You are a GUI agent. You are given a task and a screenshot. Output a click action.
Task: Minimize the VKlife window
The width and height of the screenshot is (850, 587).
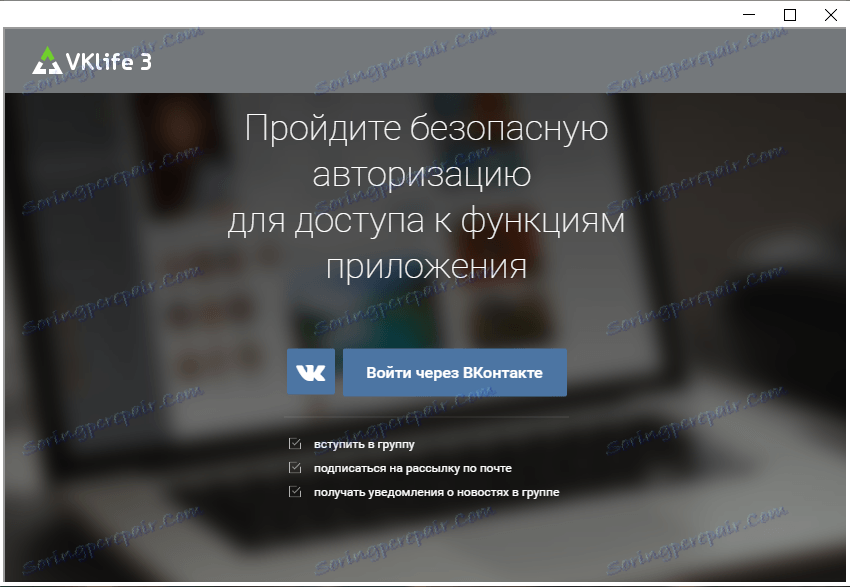click(x=749, y=15)
